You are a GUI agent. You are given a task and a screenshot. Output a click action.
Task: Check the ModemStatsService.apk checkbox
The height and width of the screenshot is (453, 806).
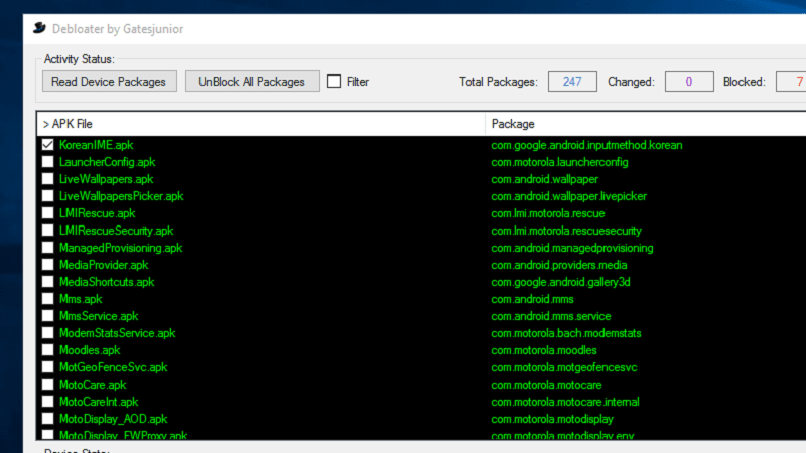pyautogui.click(x=47, y=333)
